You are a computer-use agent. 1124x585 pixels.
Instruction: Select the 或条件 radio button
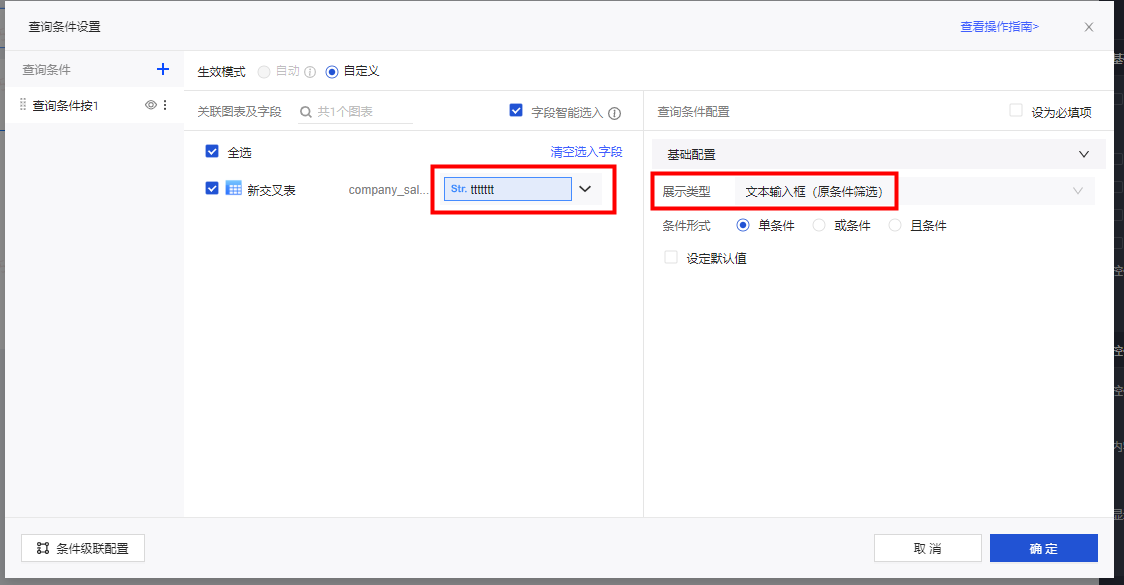click(x=819, y=226)
